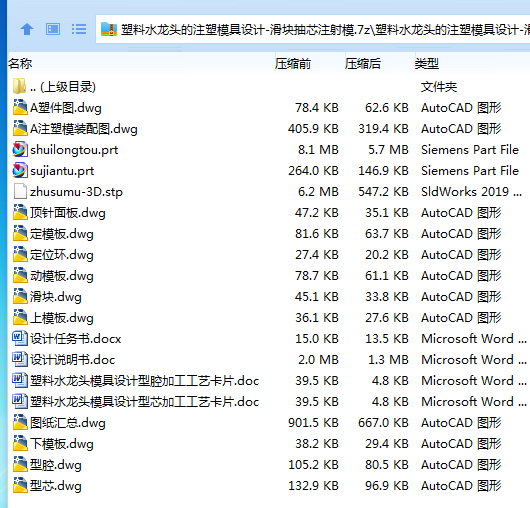
Task: Click the archive icon in the address bar
Action: point(109,29)
